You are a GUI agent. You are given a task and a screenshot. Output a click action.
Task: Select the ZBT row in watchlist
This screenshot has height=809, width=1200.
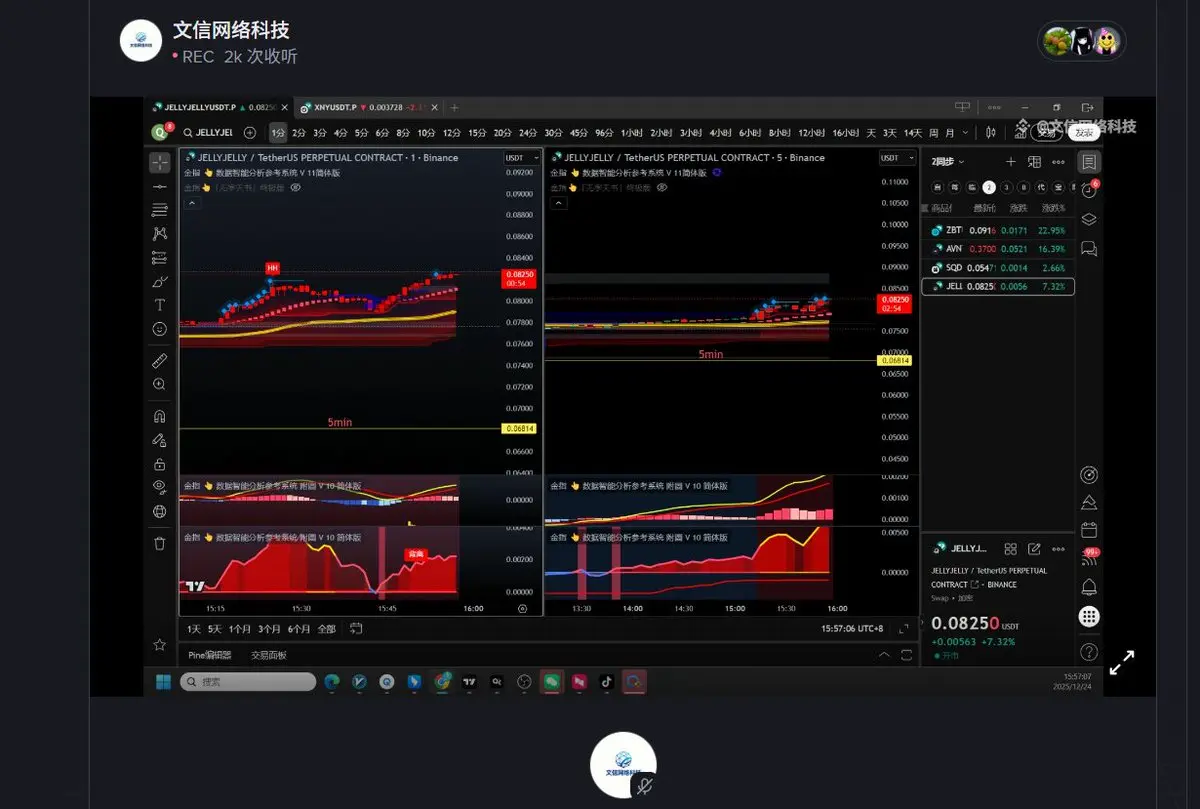[x=997, y=230]
